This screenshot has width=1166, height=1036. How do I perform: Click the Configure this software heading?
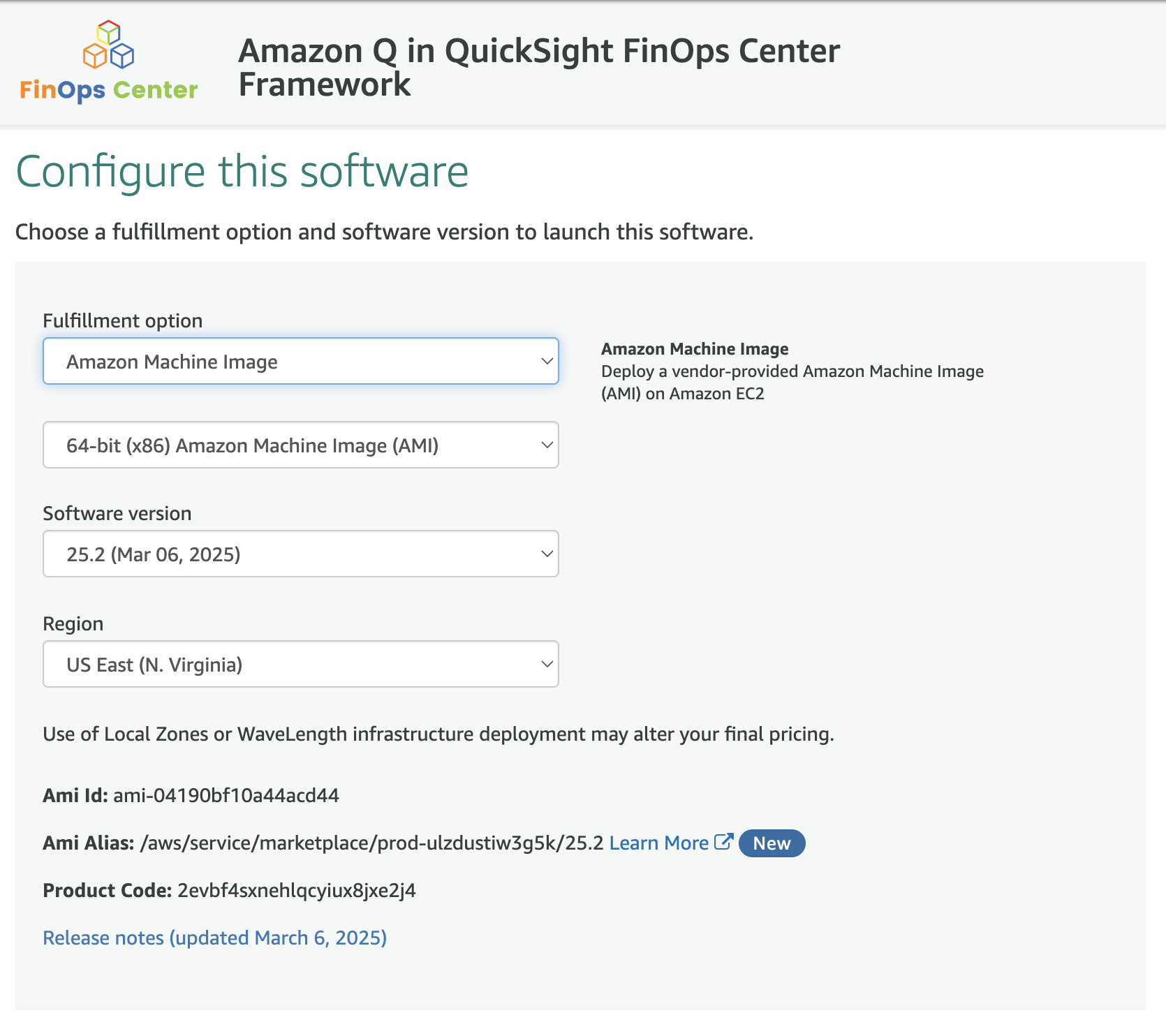(242, 172)
